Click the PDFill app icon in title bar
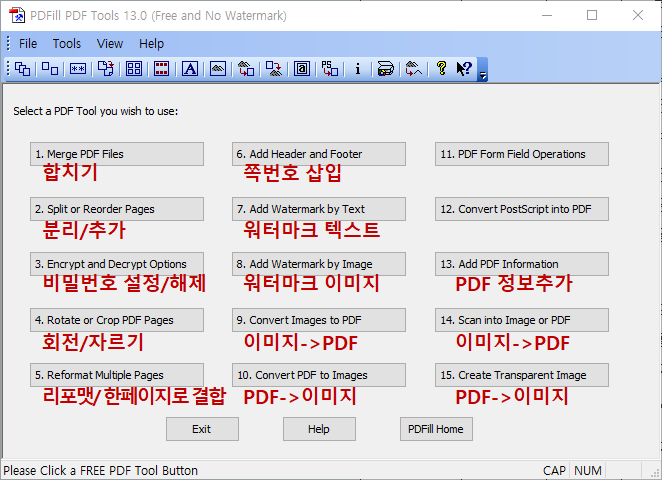Viewport: 662px width, 480px height. pos(17,16)
